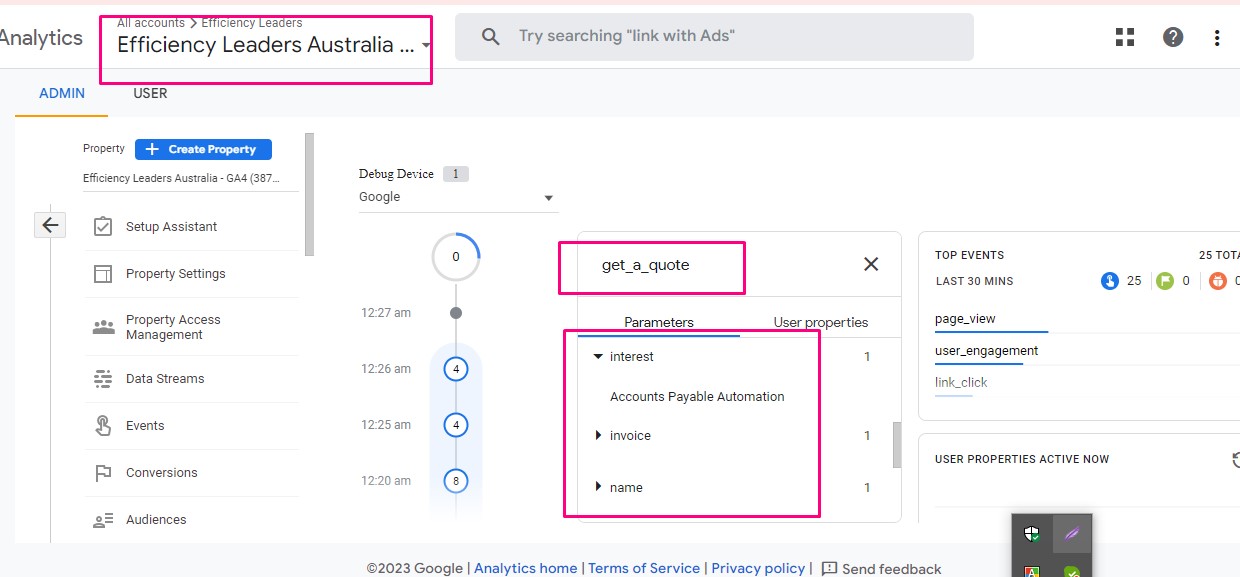Viewport: 1240px width, 577px height.
Task: Click the Accounts Payable Automation value
Action: [x=697, y=397]
